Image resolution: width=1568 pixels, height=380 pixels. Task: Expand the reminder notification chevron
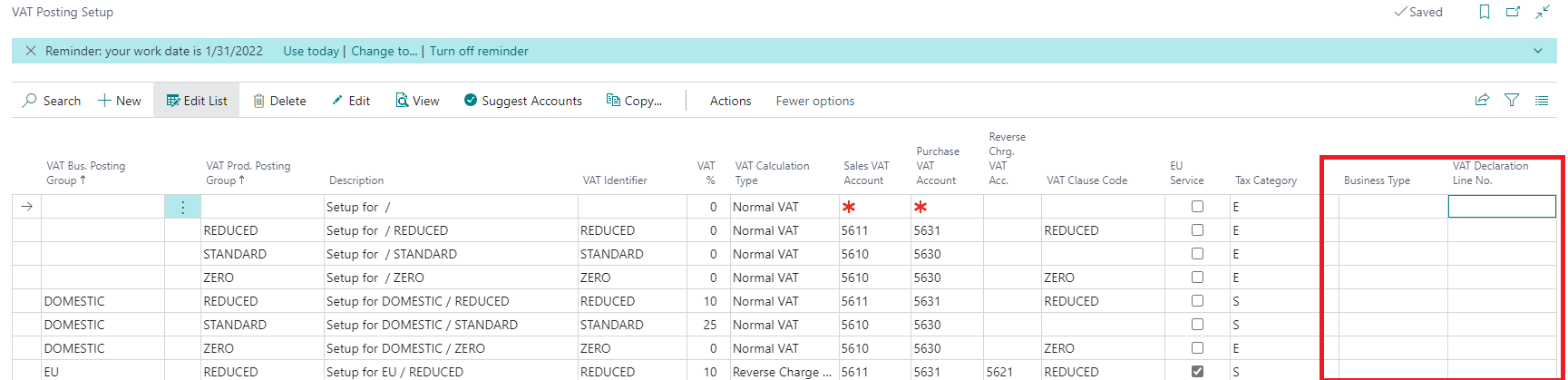(1538, 51)
